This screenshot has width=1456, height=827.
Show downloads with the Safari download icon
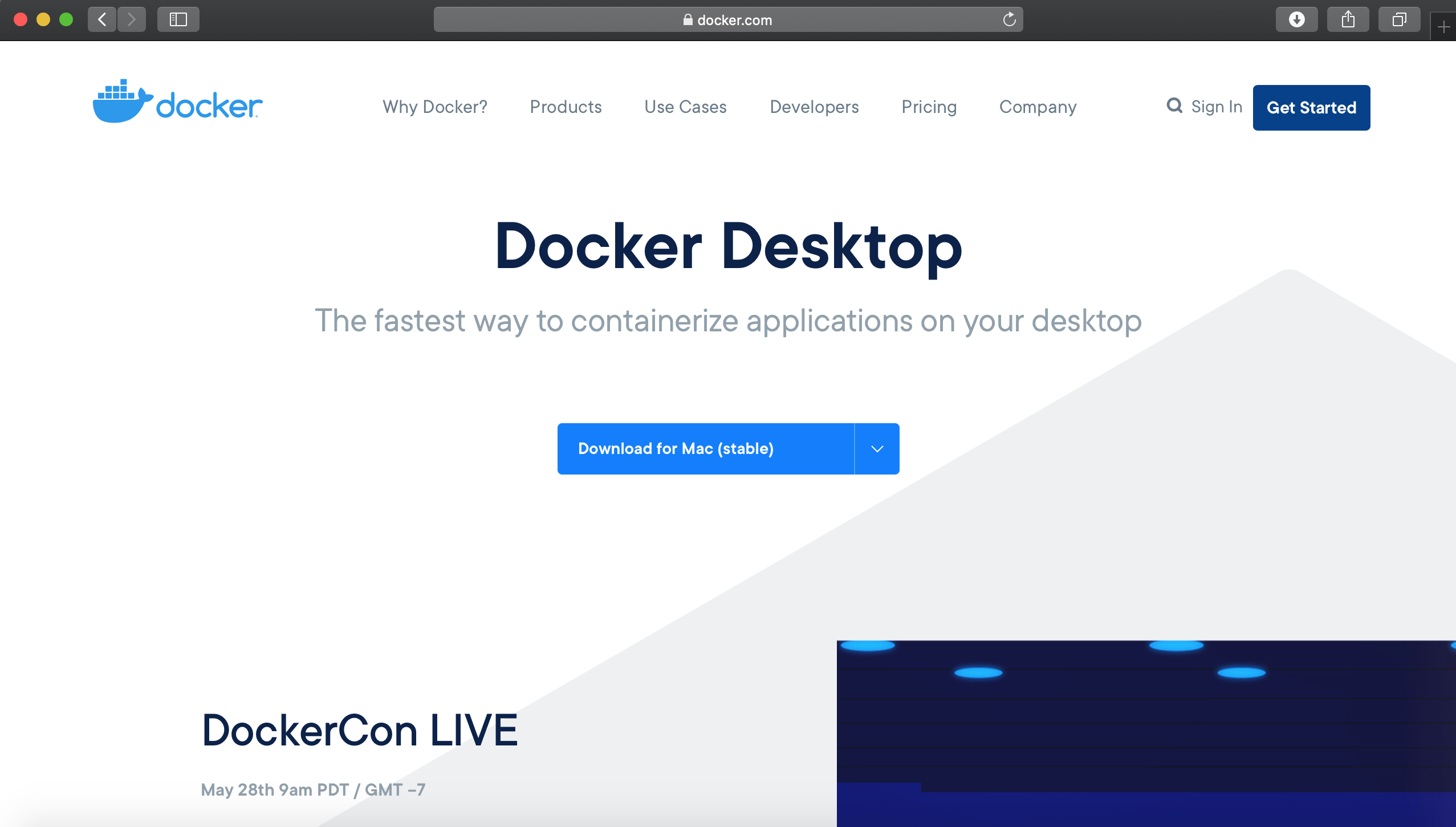[x=1296, y=20]
